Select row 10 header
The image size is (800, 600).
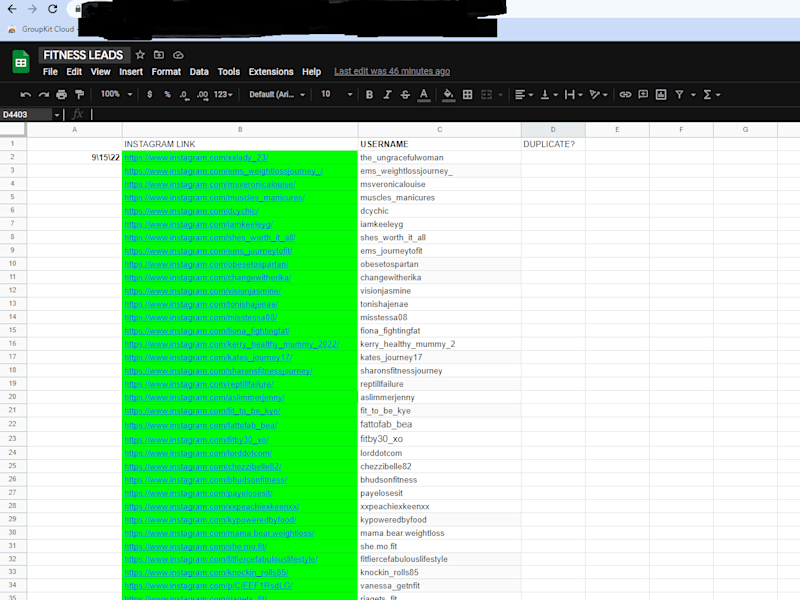click(13, 263)
